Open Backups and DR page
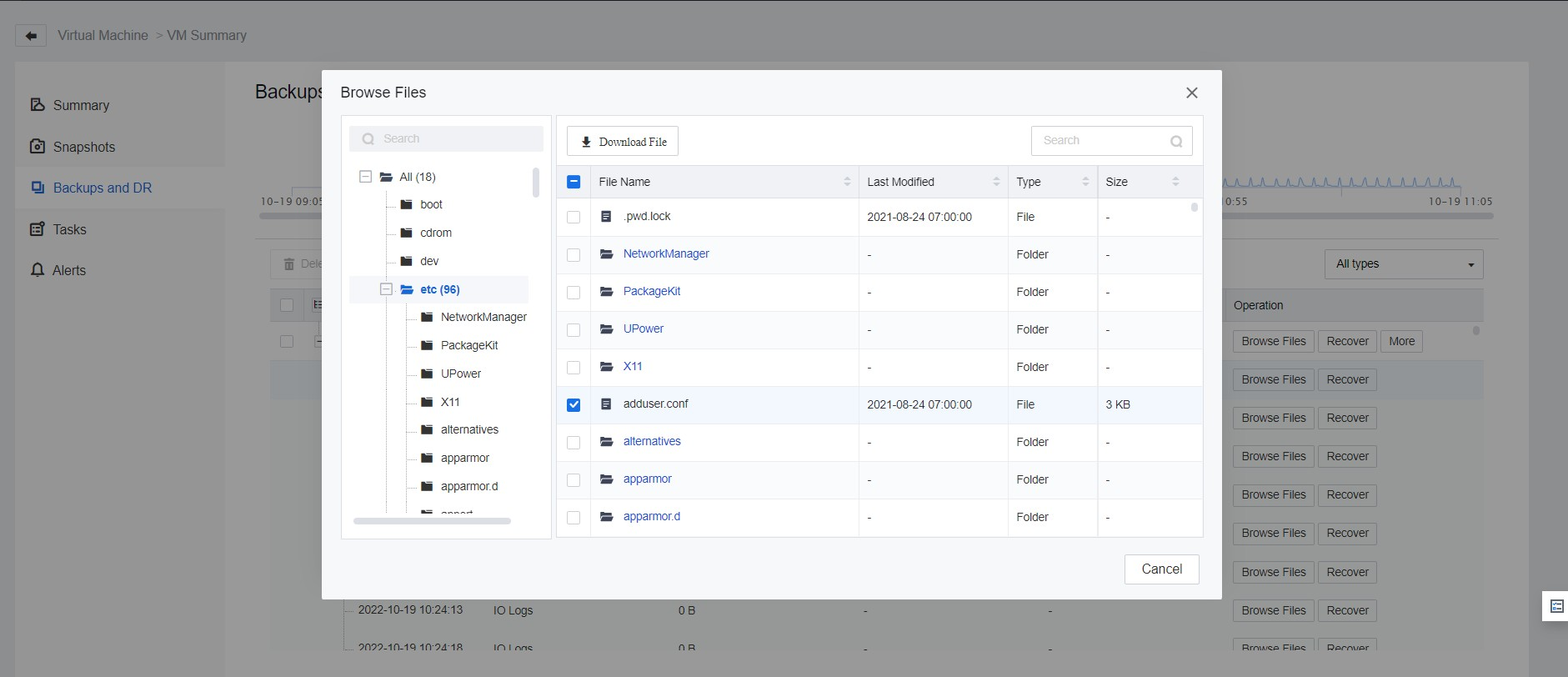Viewport: 1568px width, 677px height. 102,188
